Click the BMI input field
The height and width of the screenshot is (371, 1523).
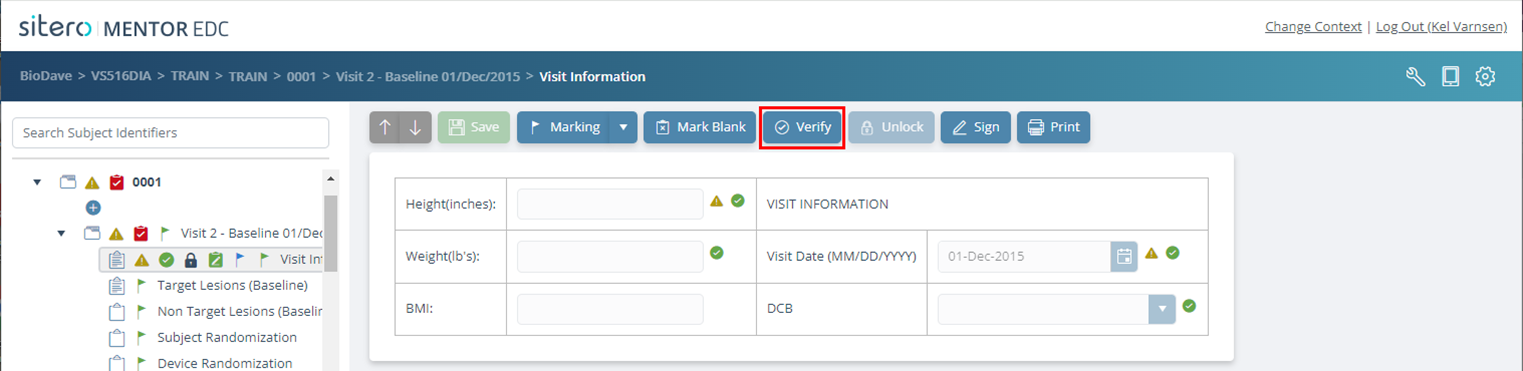[x=610, y=309]
